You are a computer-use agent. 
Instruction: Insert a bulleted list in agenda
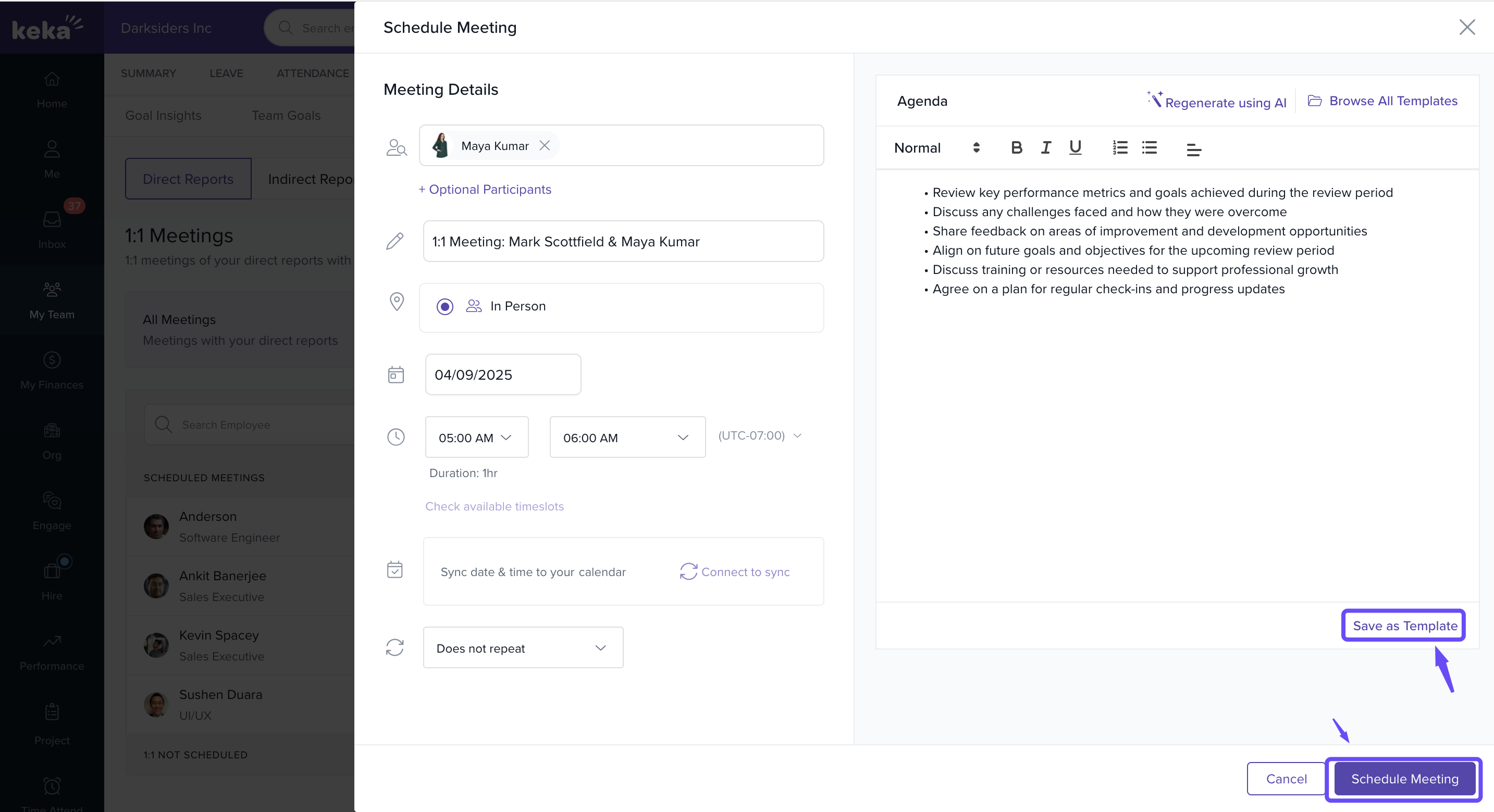1149,148
